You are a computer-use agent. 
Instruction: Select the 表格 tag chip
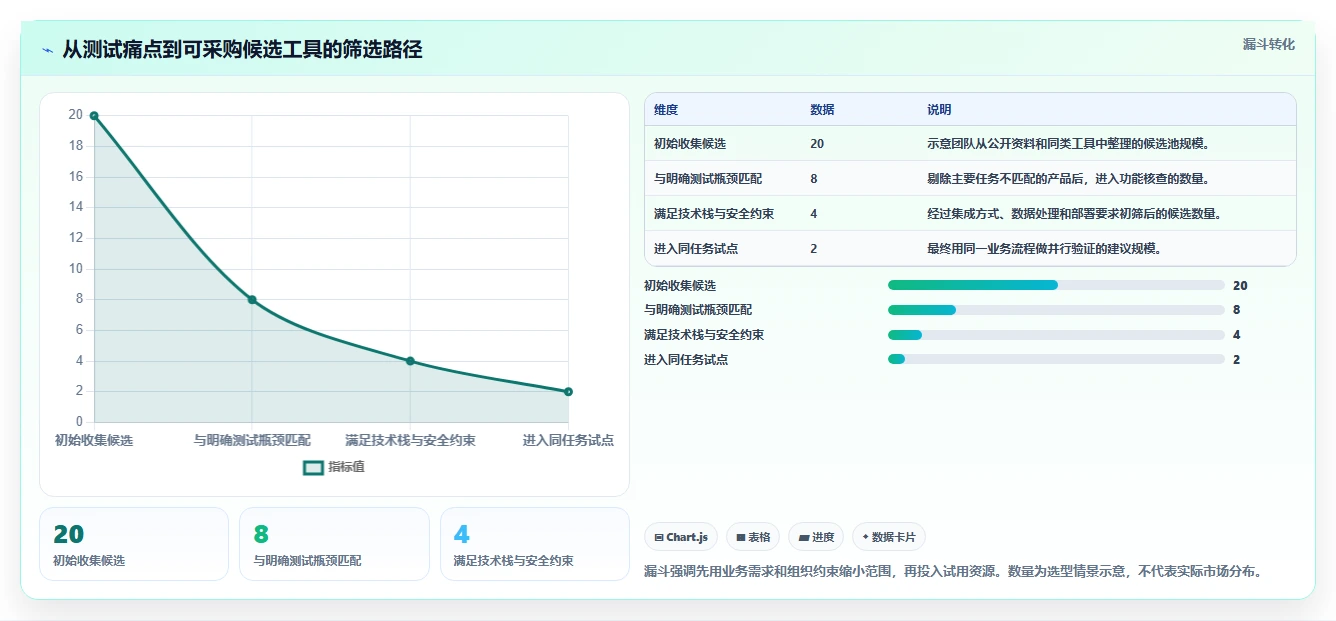coord(753,537)
